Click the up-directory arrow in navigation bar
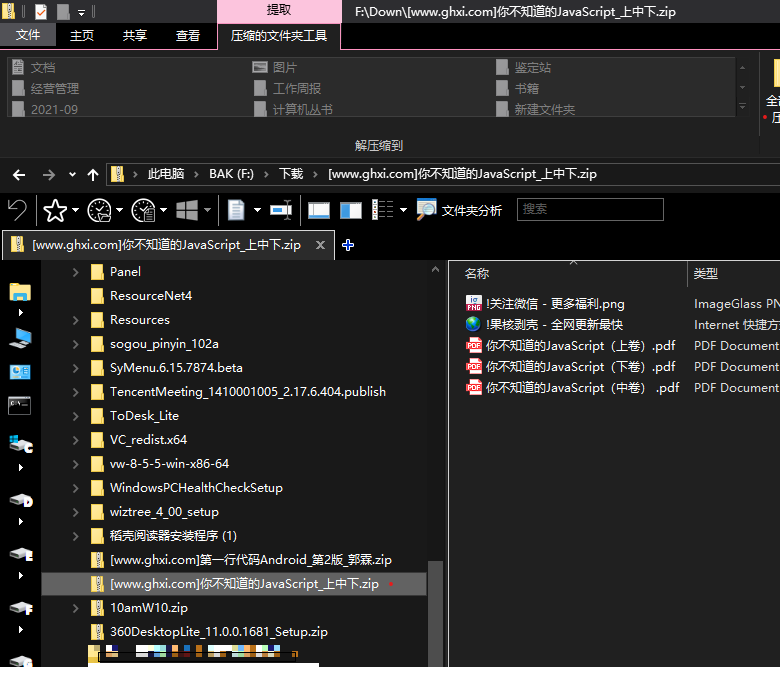 tap(93, 174)
